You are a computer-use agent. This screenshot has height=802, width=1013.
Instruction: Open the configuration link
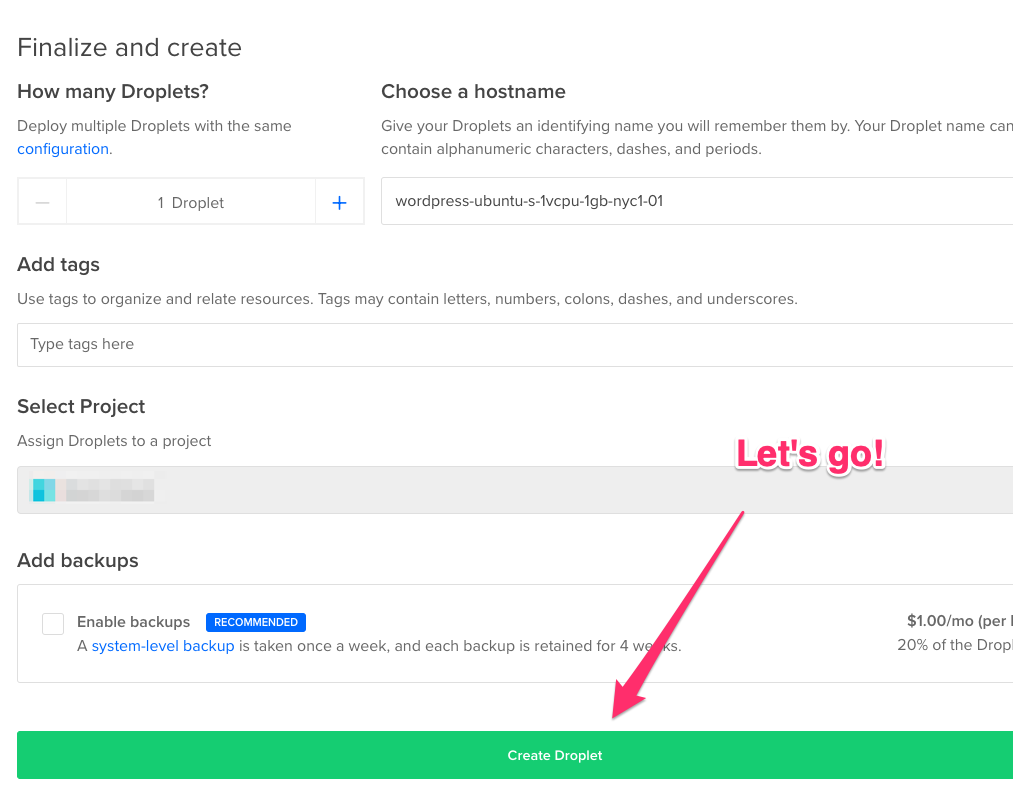click(x=63, y=149)
